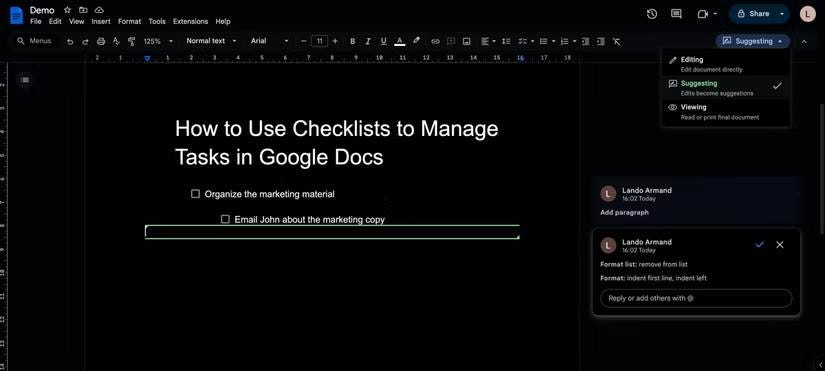This screenshot has height=371, width=825.
Task: Open the line and paragraph spacing menu
Action: [x=506, y=41]
